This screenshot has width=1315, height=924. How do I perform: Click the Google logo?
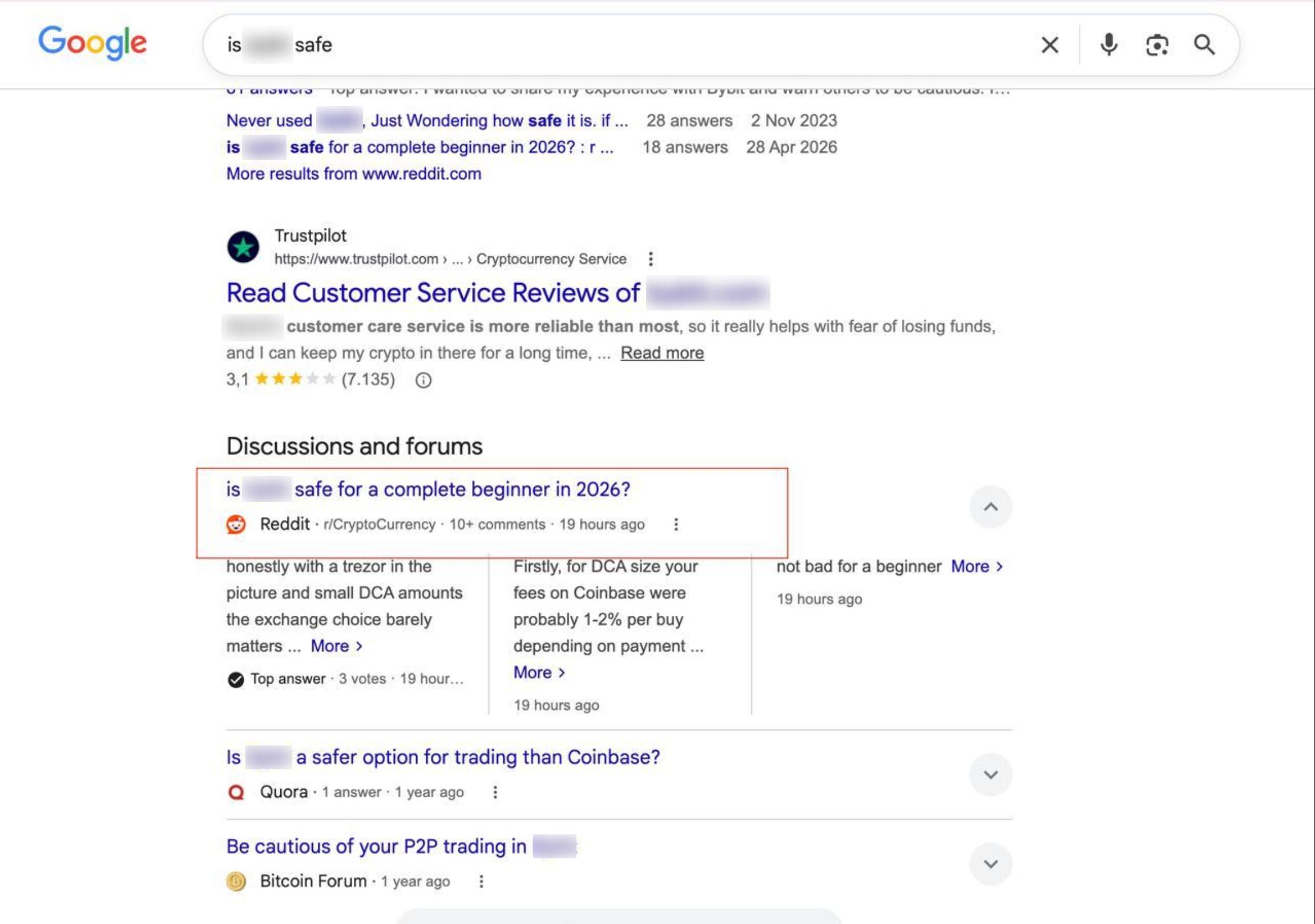[x=93, y=43]
